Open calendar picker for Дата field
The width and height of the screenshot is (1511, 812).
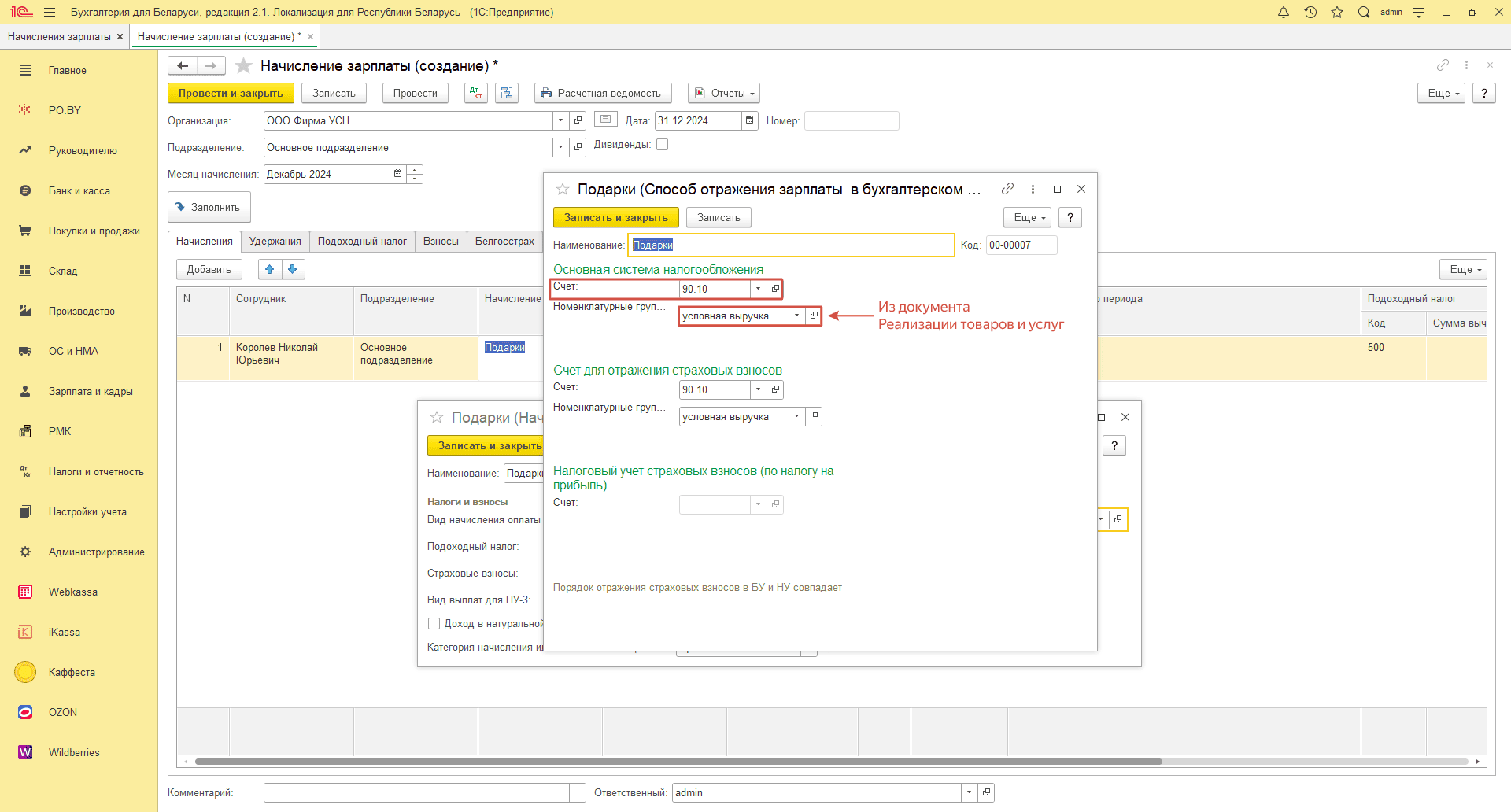pyautogui.click(x=750, y=120)
